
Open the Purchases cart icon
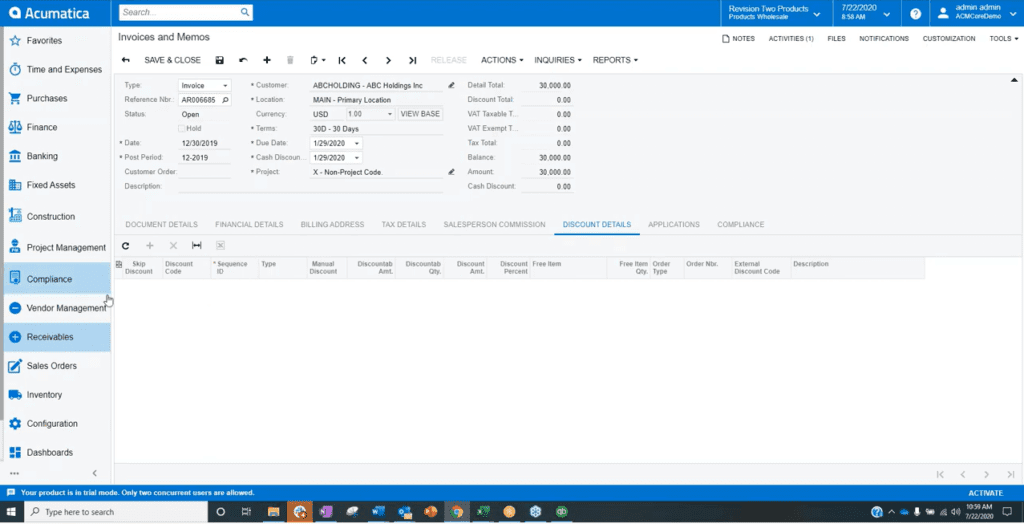[15, 98]
